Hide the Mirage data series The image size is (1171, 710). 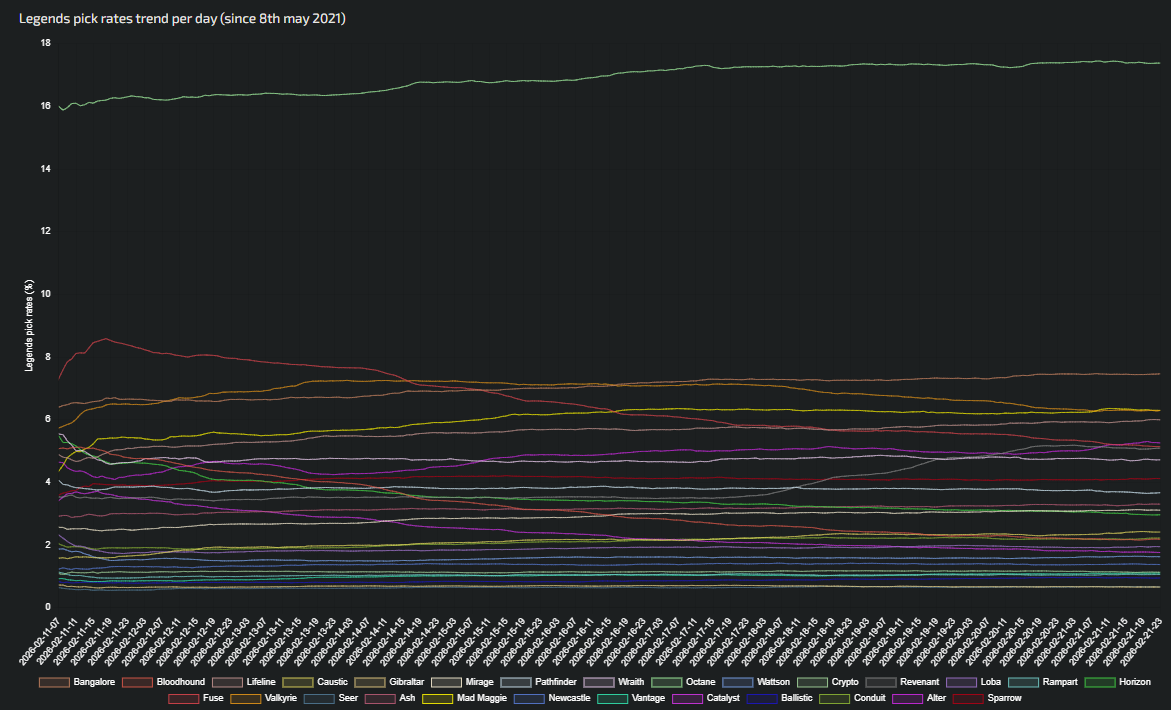tap(479, 682)
